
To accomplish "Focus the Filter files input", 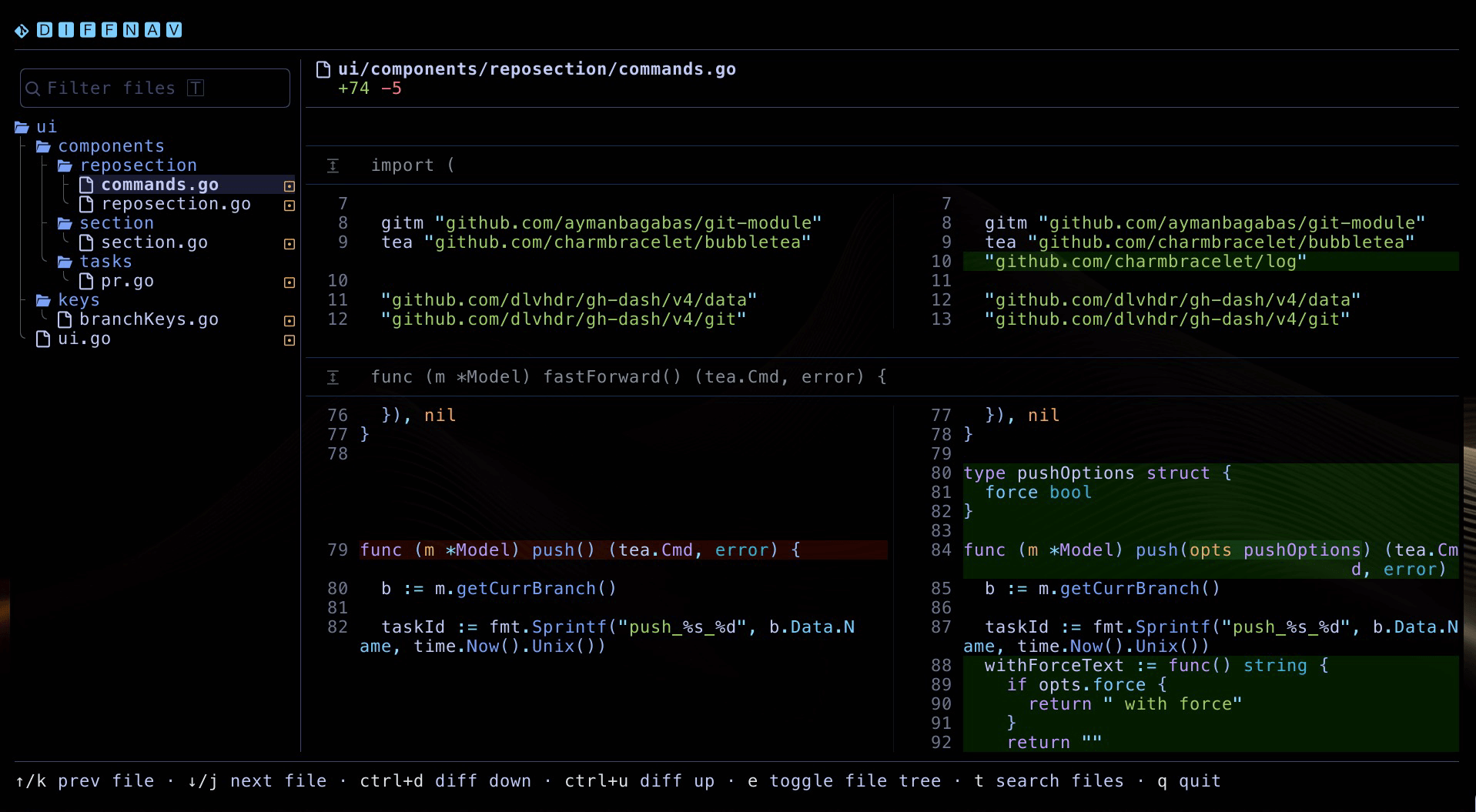I will pos(154,89).
